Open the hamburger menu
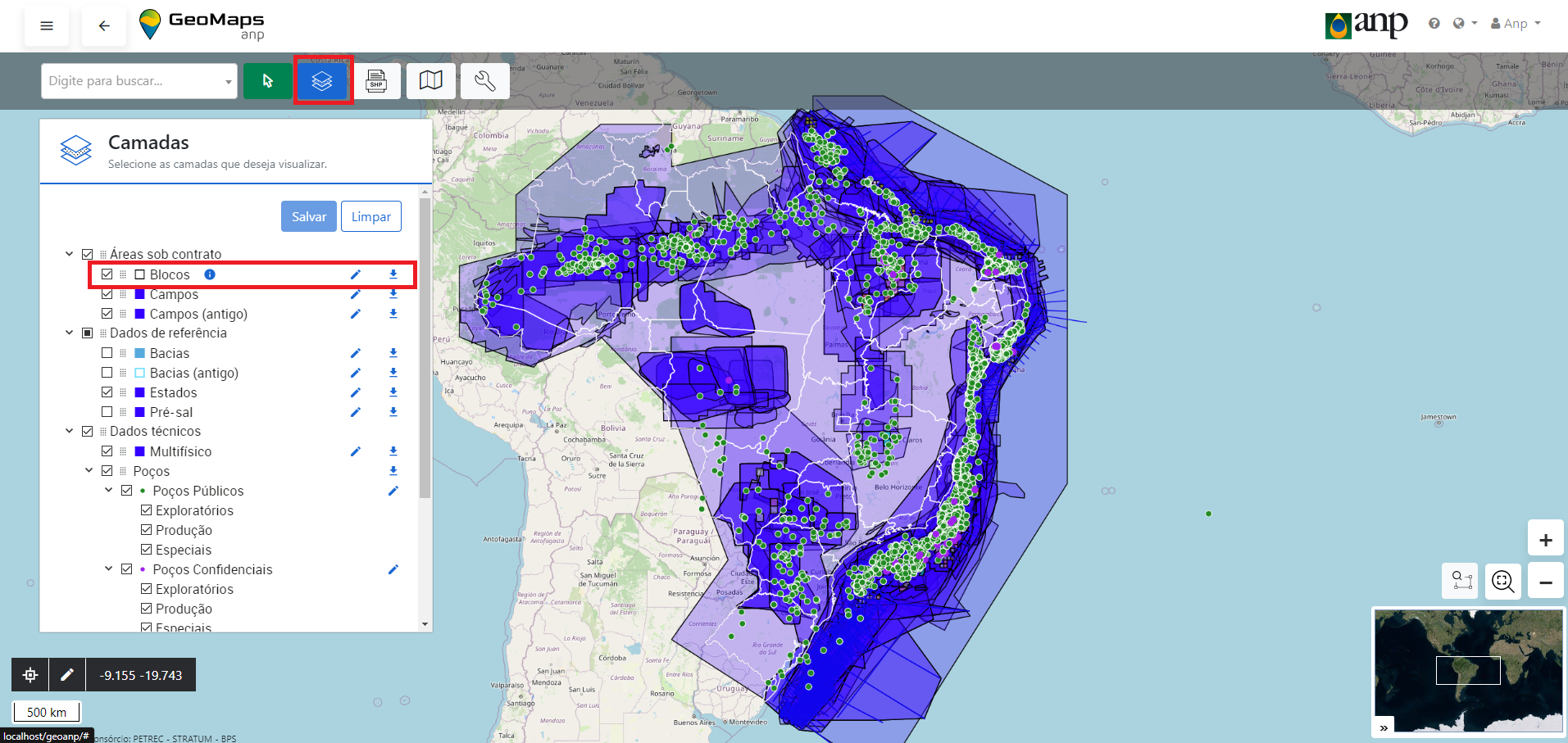 (47, 26)
